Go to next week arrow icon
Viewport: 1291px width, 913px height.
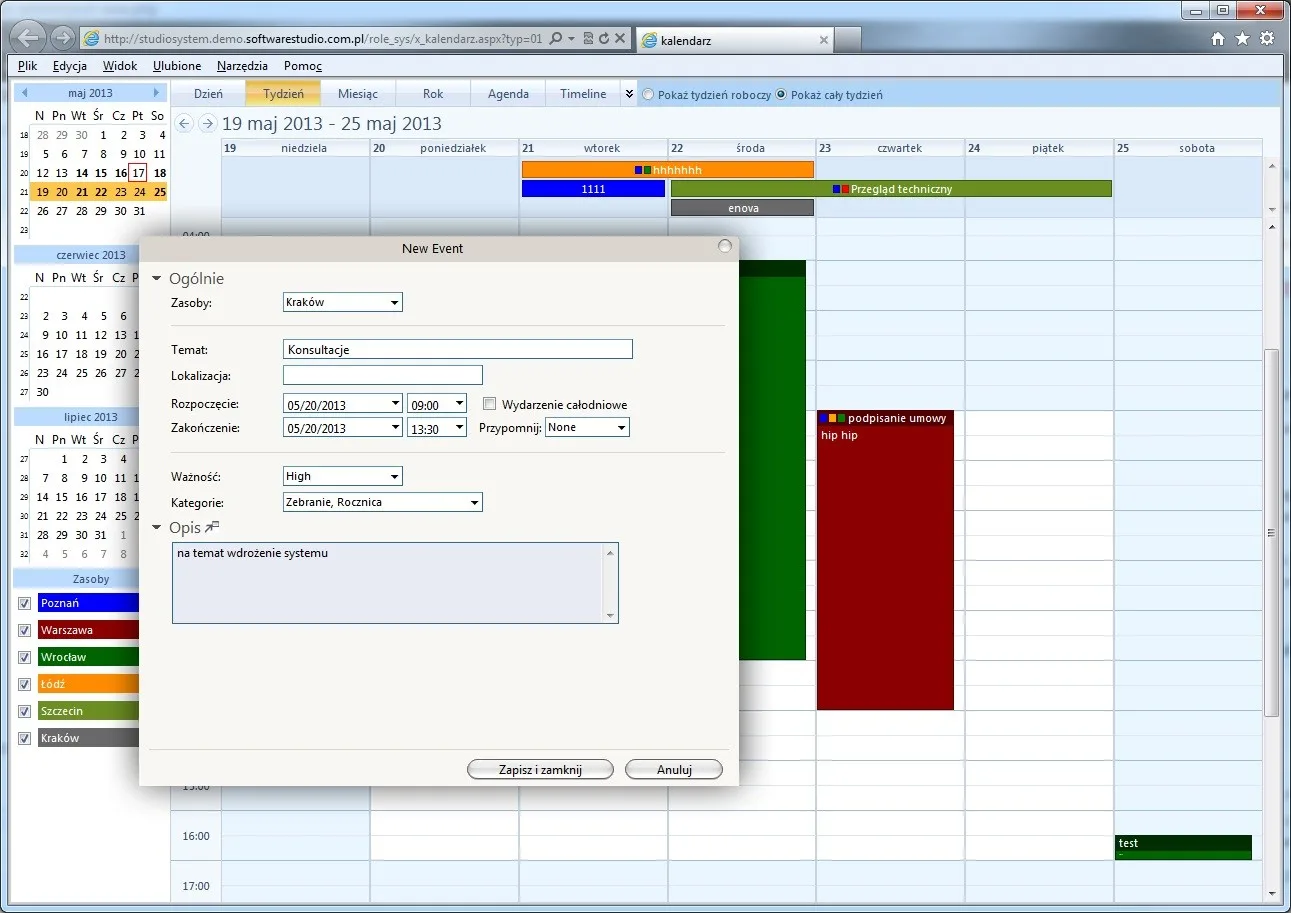(207, 123)
